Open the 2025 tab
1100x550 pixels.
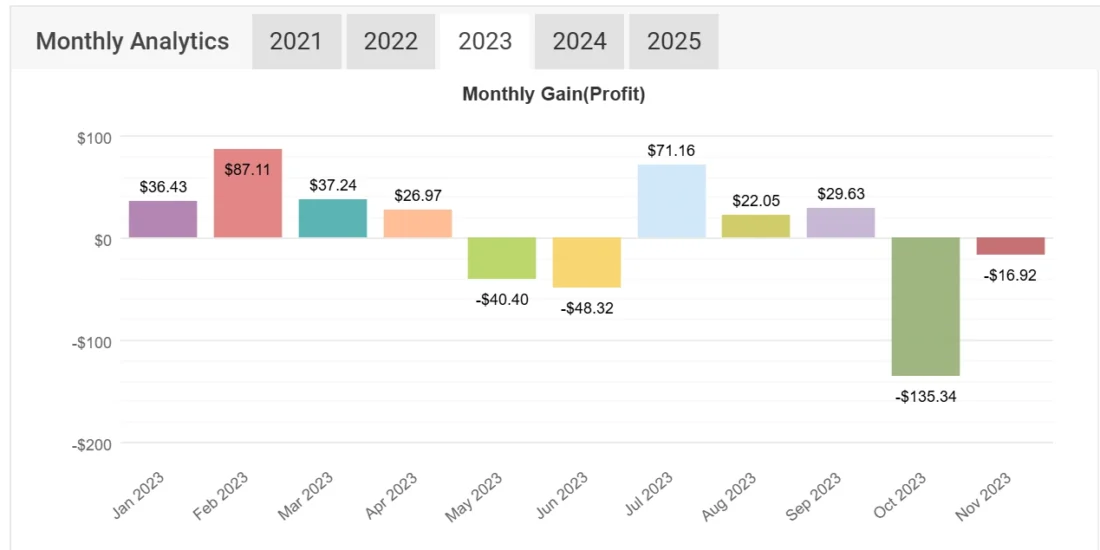tap(674, 41)
